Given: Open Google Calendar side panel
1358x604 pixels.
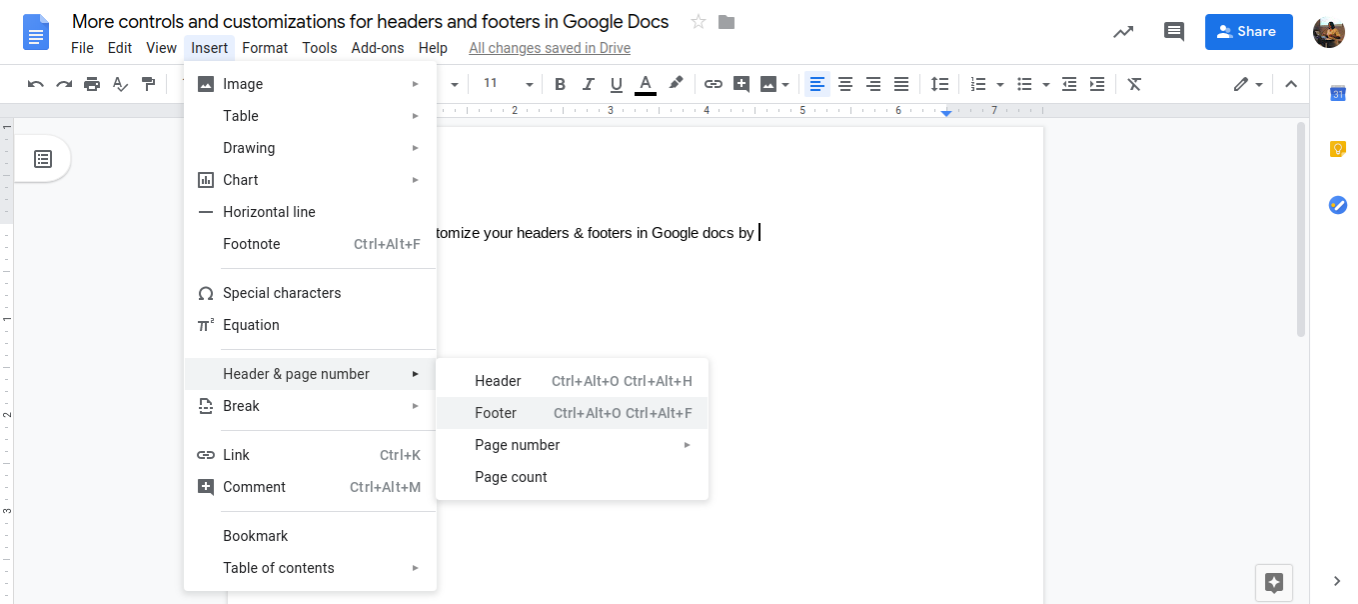Looking at the screenshot, I should [1337, 93].
